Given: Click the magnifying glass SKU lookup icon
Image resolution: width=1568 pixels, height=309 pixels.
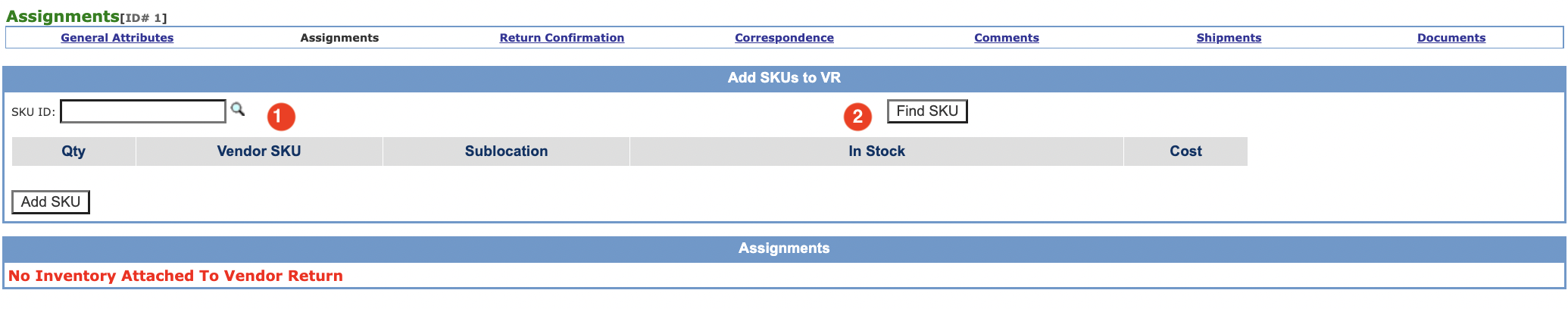Looking at the screenshot, I should (x=238, y=109).
